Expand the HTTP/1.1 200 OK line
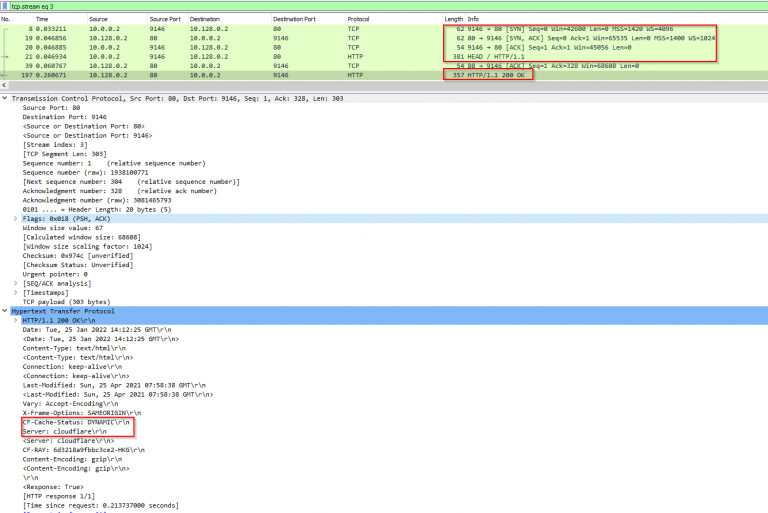Viewport: 768px width, 513px height. pyautogui.click(x=15, y=320)
